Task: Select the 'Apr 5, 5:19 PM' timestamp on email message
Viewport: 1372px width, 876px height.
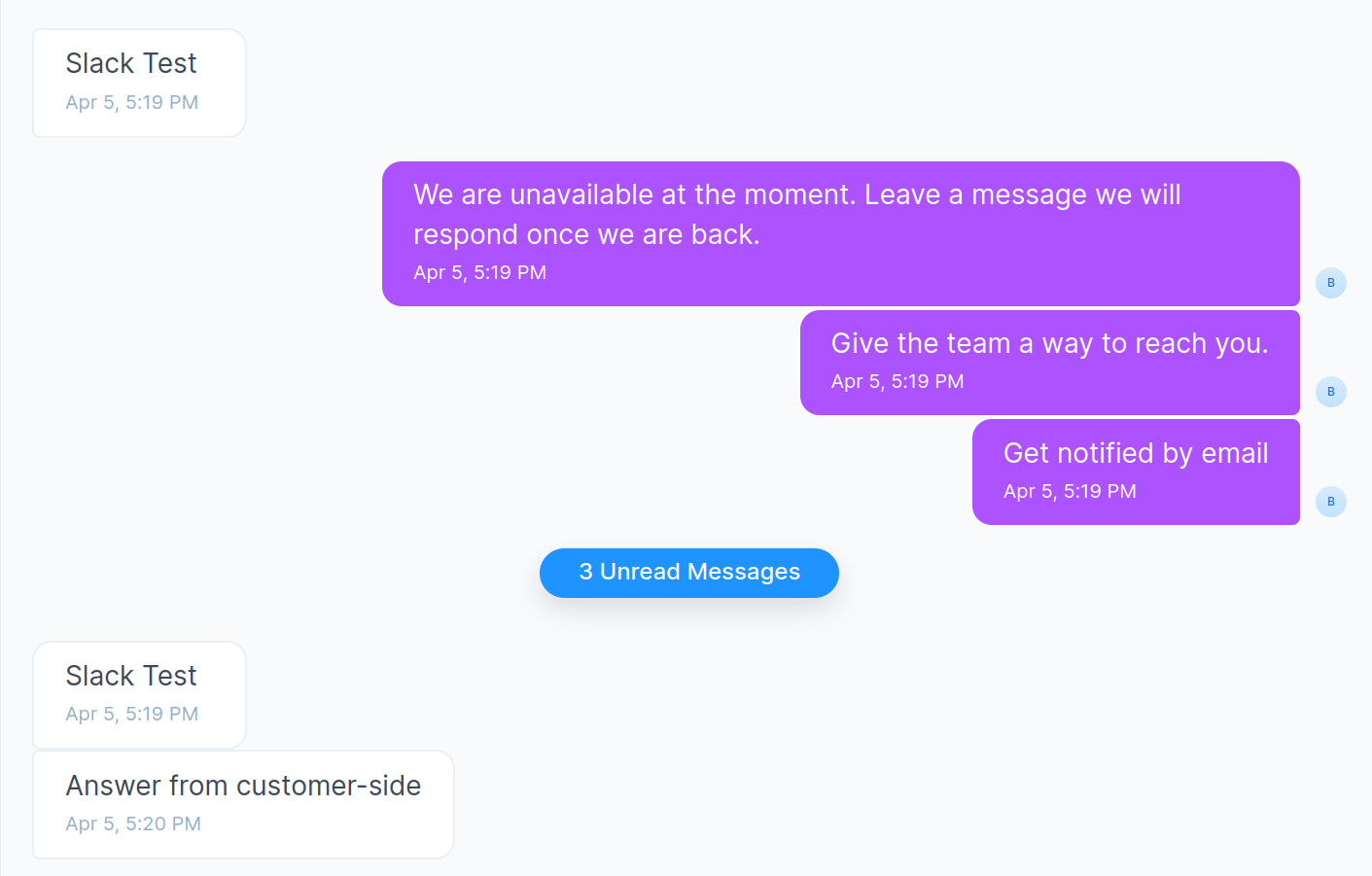Action: pyautogui.click(x=1070, y=491)
